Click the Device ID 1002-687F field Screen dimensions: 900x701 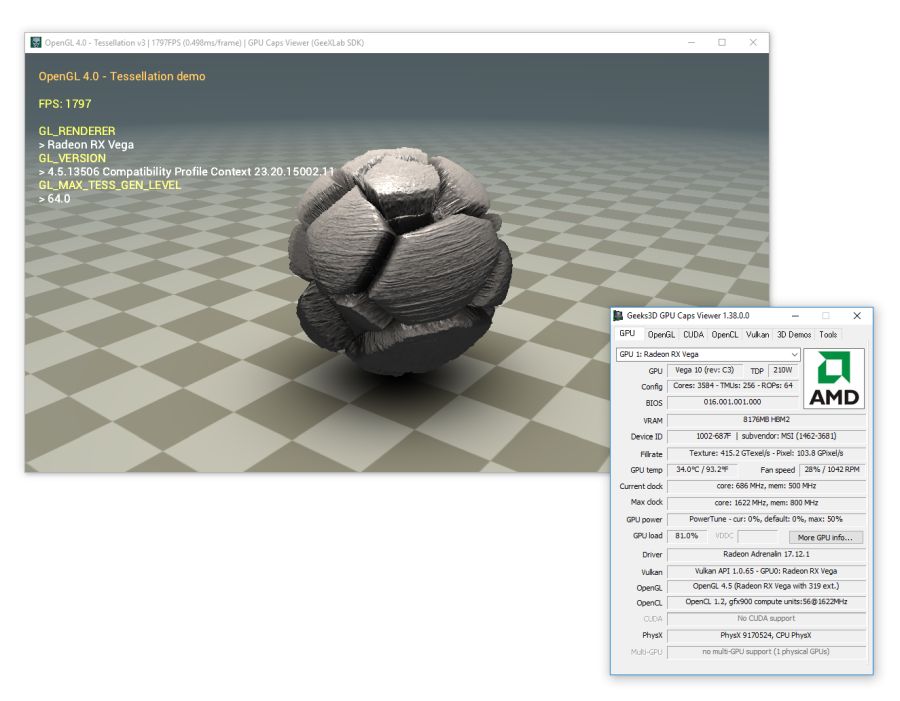click(x=766, y=436)
